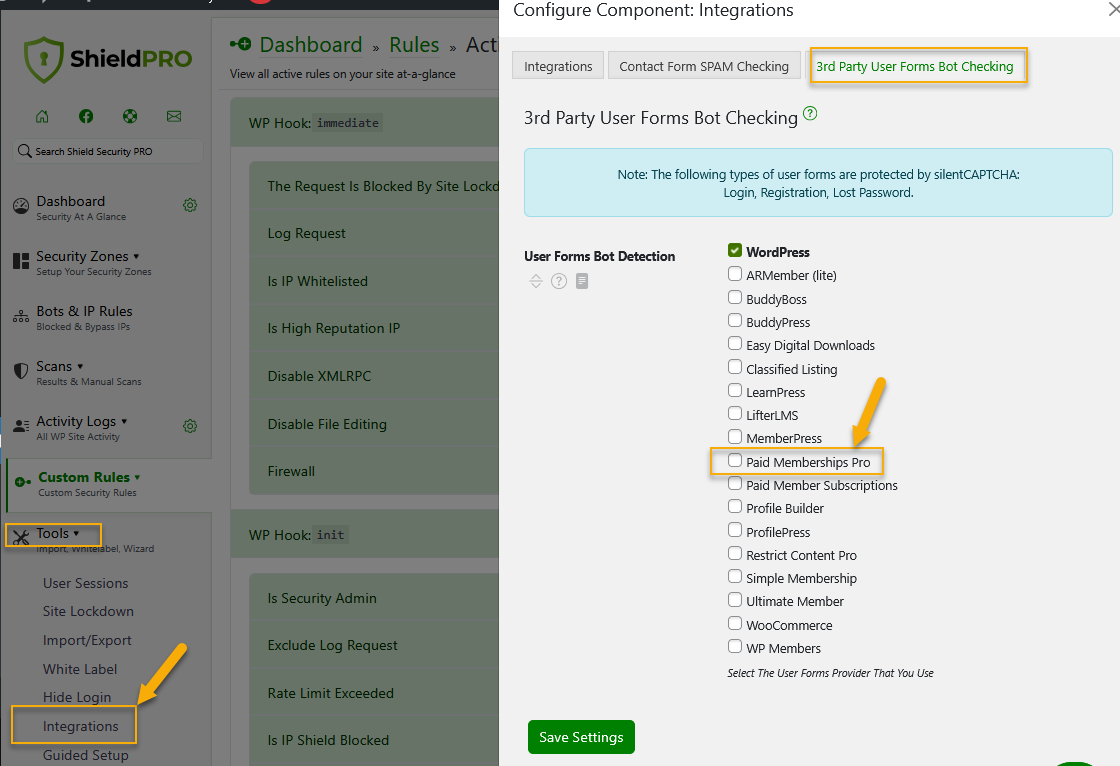The image size is (1120, 766).
Task: Enable the LearnPress checkbox
Action: click(734, 390)
